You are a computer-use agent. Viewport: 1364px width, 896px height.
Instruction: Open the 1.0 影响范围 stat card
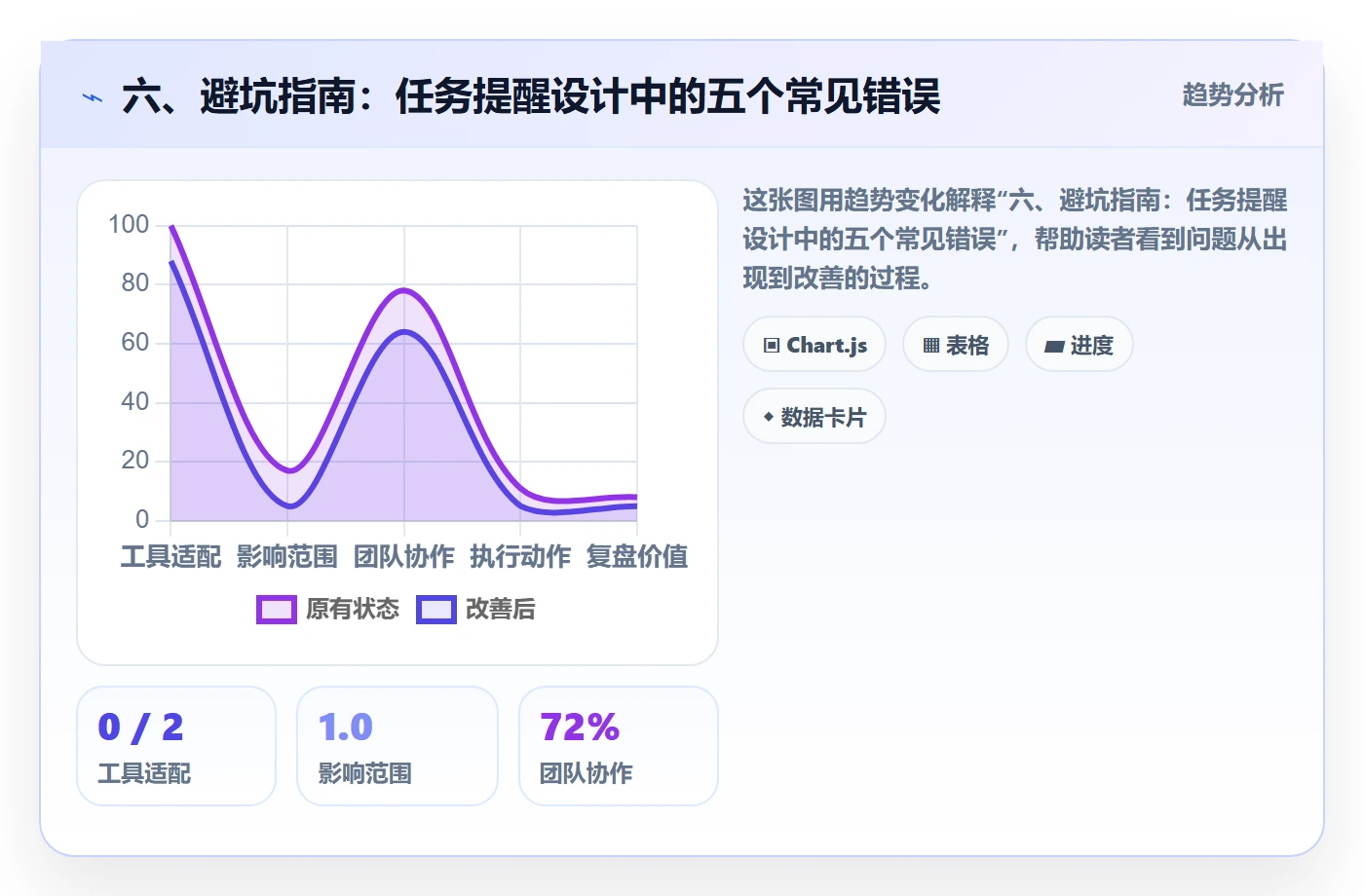coord(398,746)
